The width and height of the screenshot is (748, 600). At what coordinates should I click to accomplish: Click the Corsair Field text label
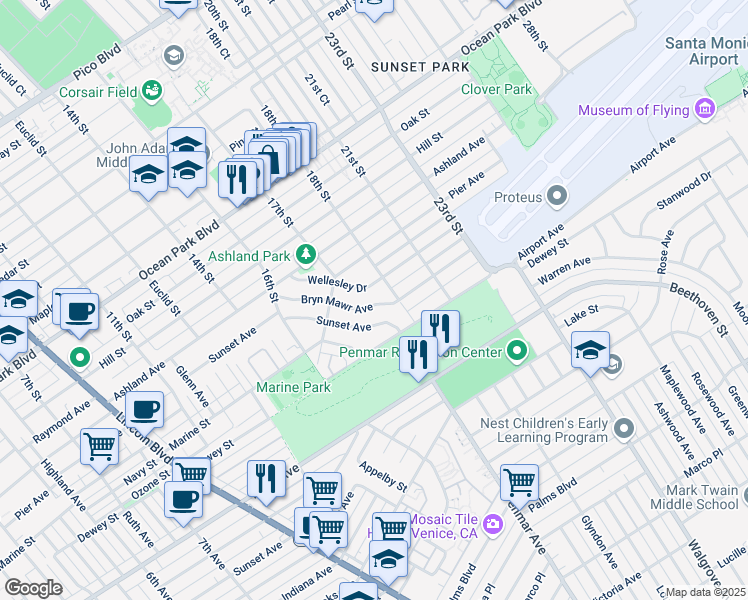(98, 92)
